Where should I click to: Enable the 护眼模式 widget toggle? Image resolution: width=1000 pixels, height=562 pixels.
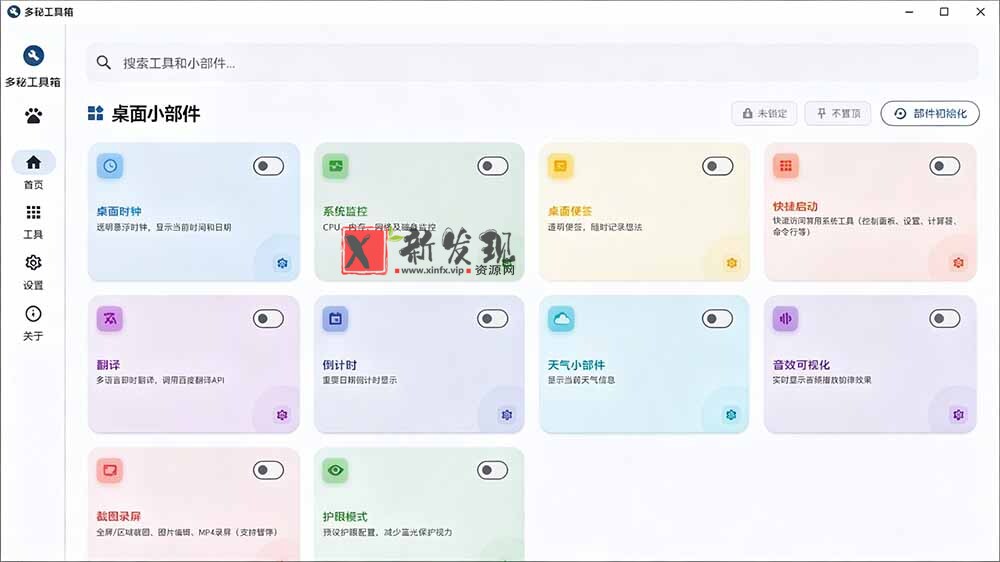coord(493,471)
